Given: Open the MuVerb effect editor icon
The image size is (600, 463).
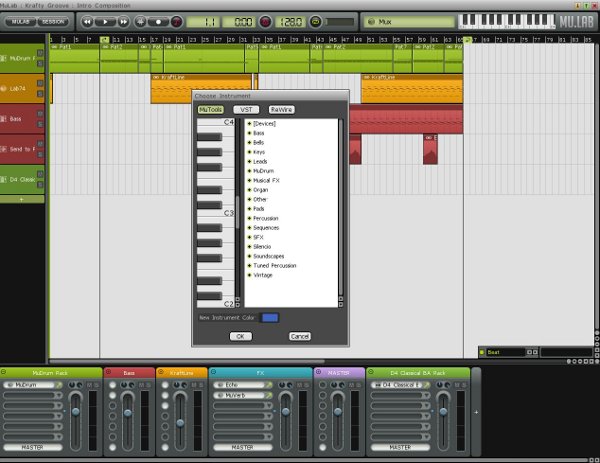Looking at the screenshot, I should point(269,395).
